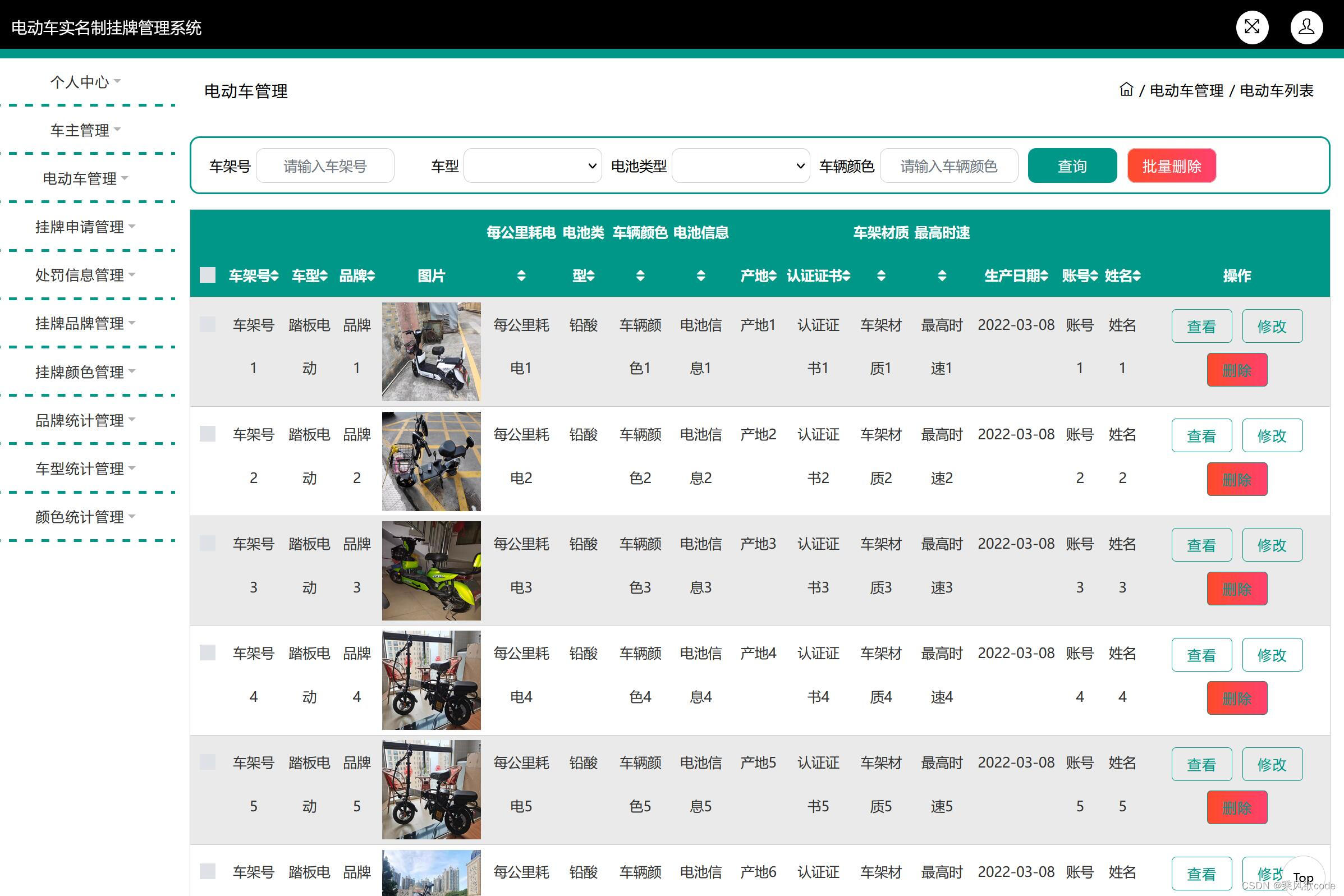Sort by 认证证书 column arrows
The width and height of the screenshot is (1344, 896).
coord(846,276)
